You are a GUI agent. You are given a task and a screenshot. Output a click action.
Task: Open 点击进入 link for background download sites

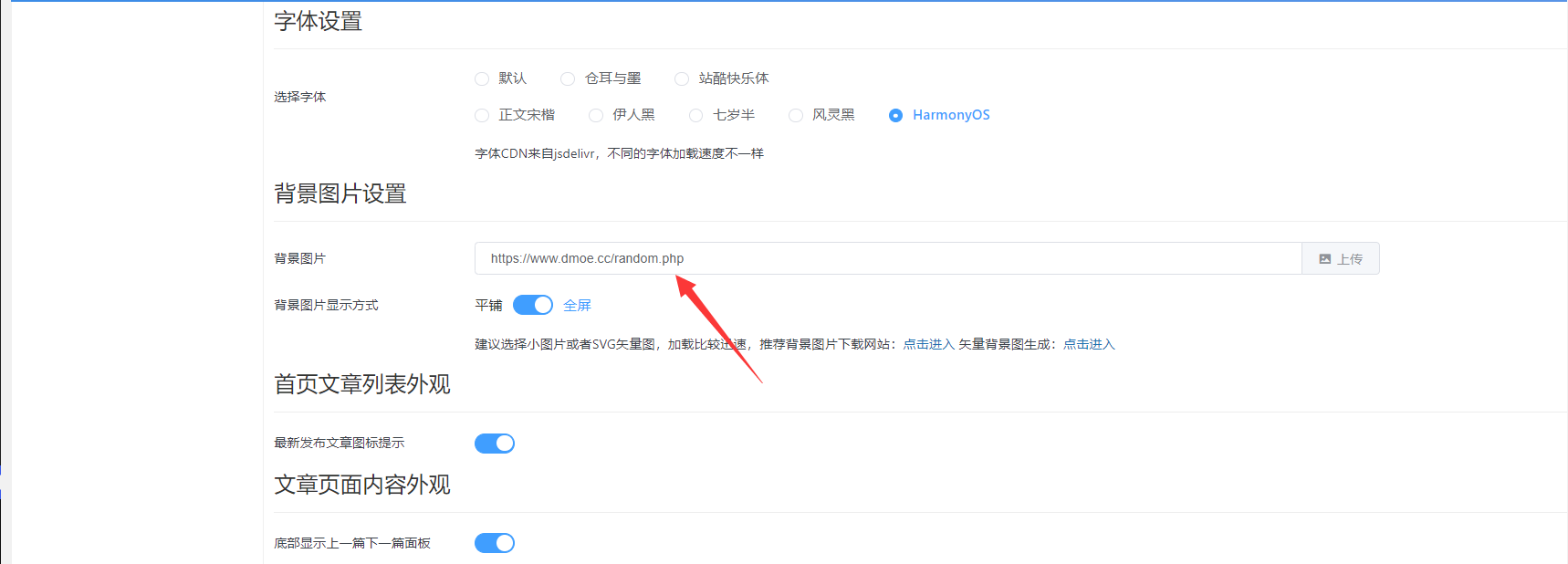click(x=929, y=344)
